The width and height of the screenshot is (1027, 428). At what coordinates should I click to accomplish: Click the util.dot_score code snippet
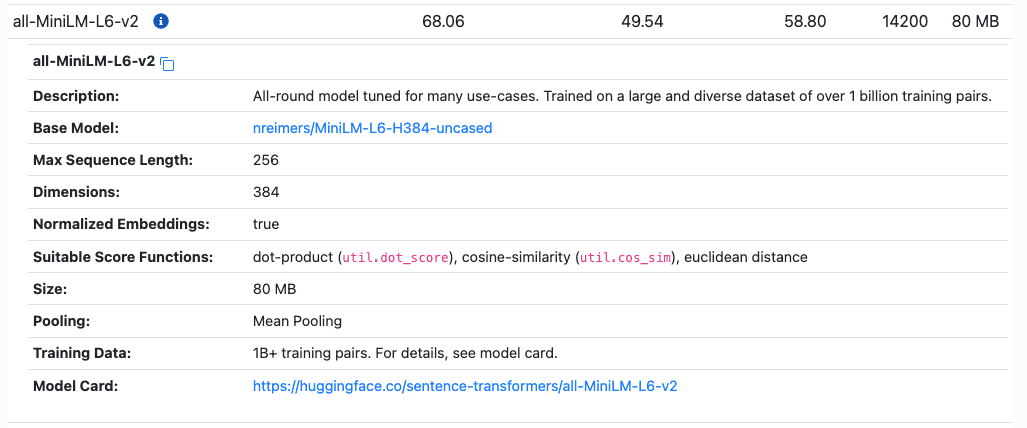[397, 257]
